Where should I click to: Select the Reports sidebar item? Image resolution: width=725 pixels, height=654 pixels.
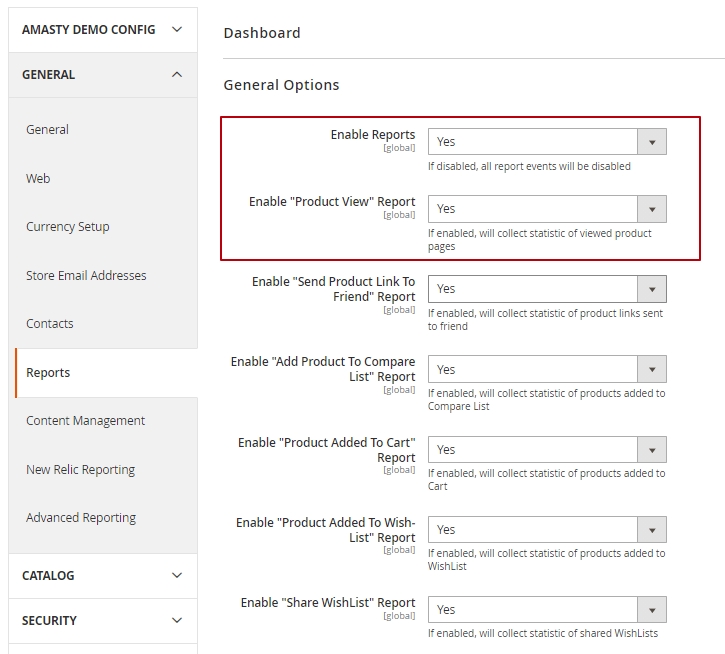click(48, 372)
